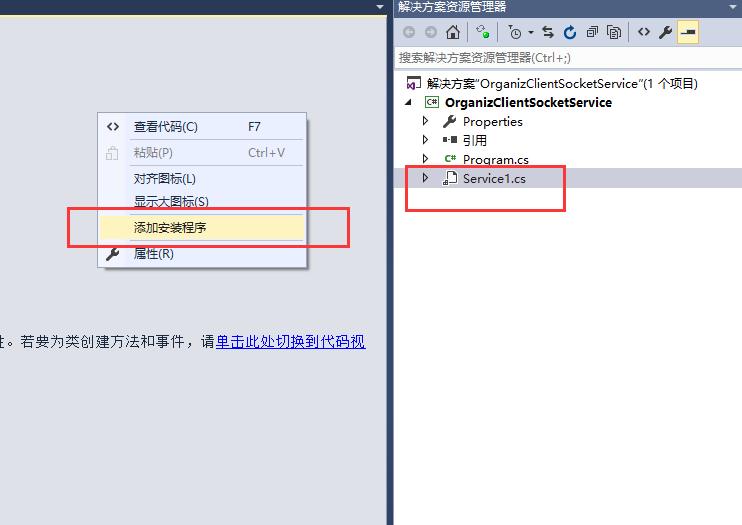Choose 添加安装程序 from the context menu
Viewport: 742px width, 525px height.
[202, 228]
